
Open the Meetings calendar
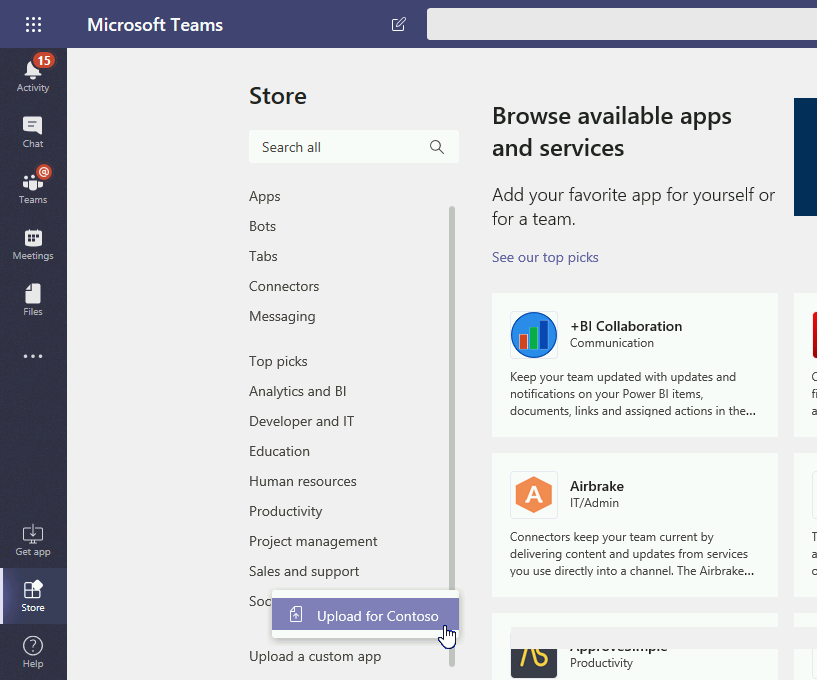33,244
